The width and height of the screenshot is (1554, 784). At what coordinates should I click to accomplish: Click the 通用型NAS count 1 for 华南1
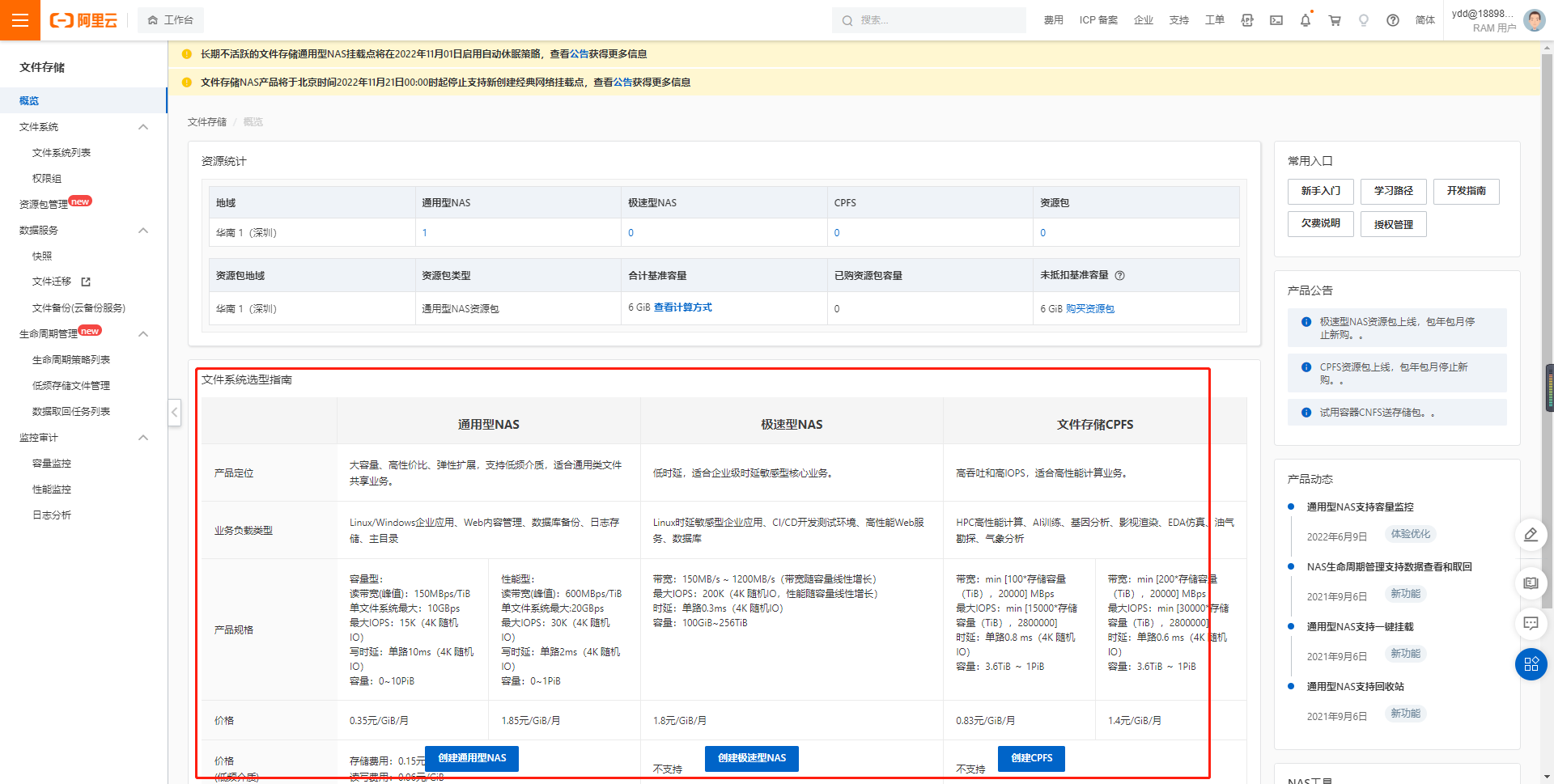(424, 233)
